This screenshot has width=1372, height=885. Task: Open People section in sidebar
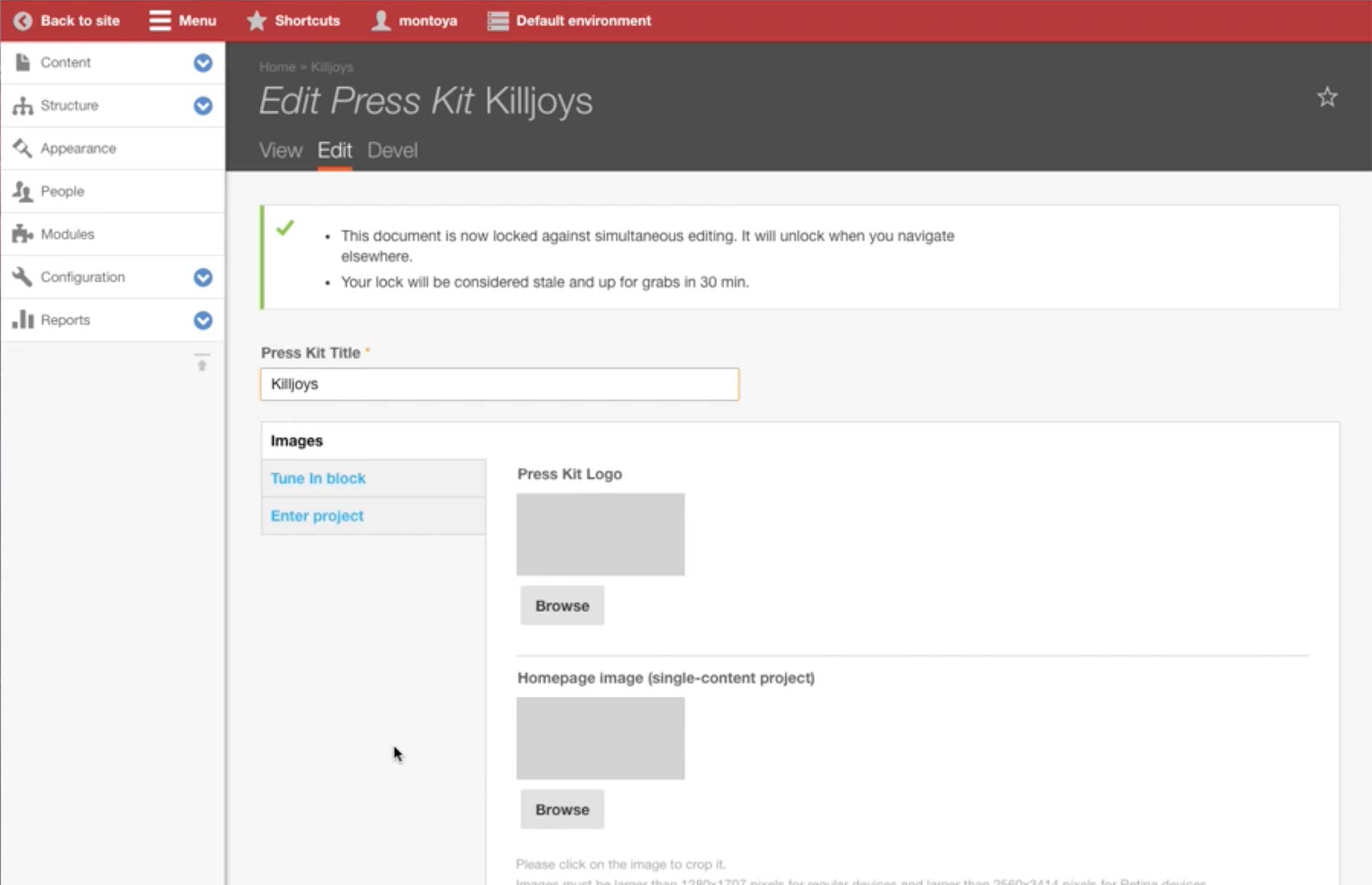pos(62,192)
